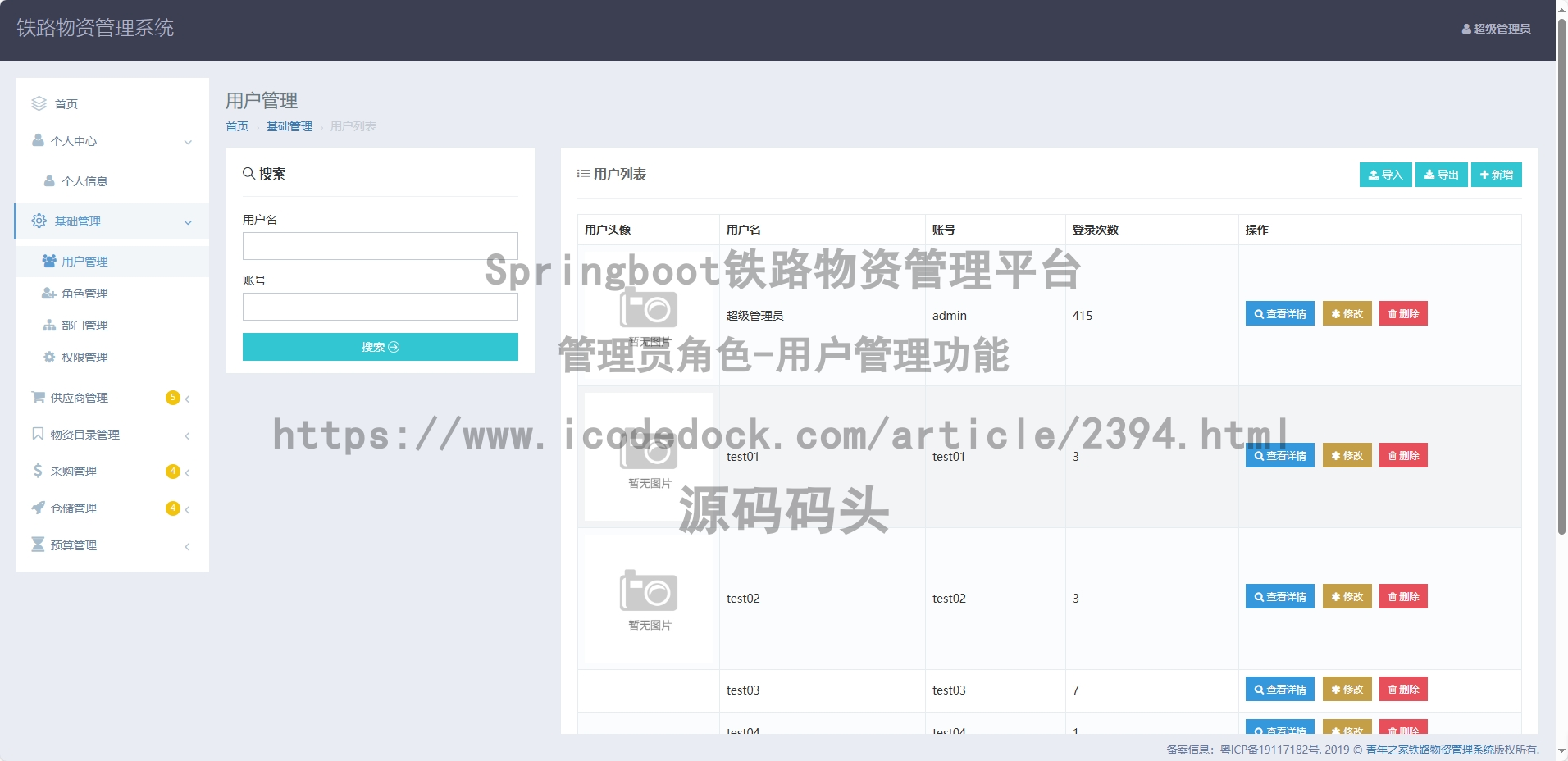Click the 导出 export button
This screenshot has width=1568, height=761.
1442,175
